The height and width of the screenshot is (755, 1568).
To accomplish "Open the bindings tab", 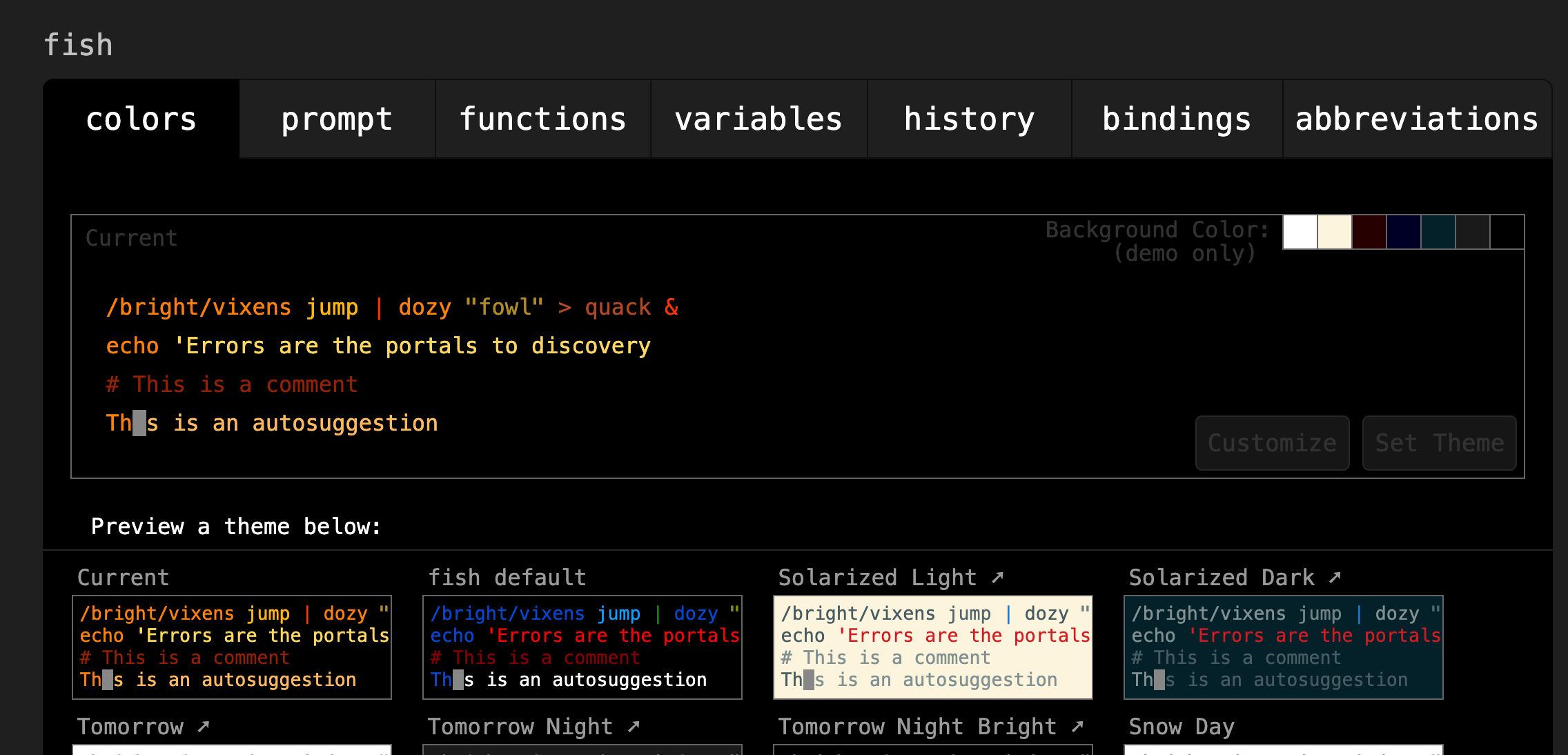I will pyautogui.click(x=1177, y=119).
